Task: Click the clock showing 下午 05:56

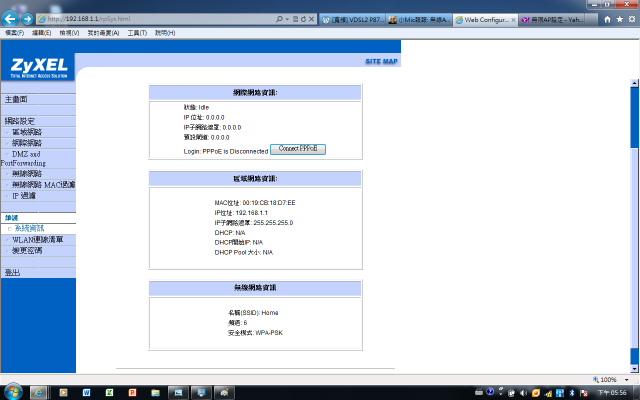Action: [x=612, y=393]
